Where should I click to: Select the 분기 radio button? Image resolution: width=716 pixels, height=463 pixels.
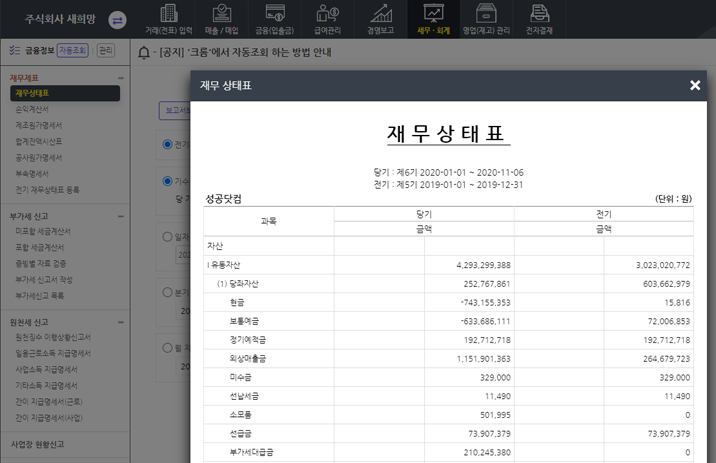click(x=168, y=292)
